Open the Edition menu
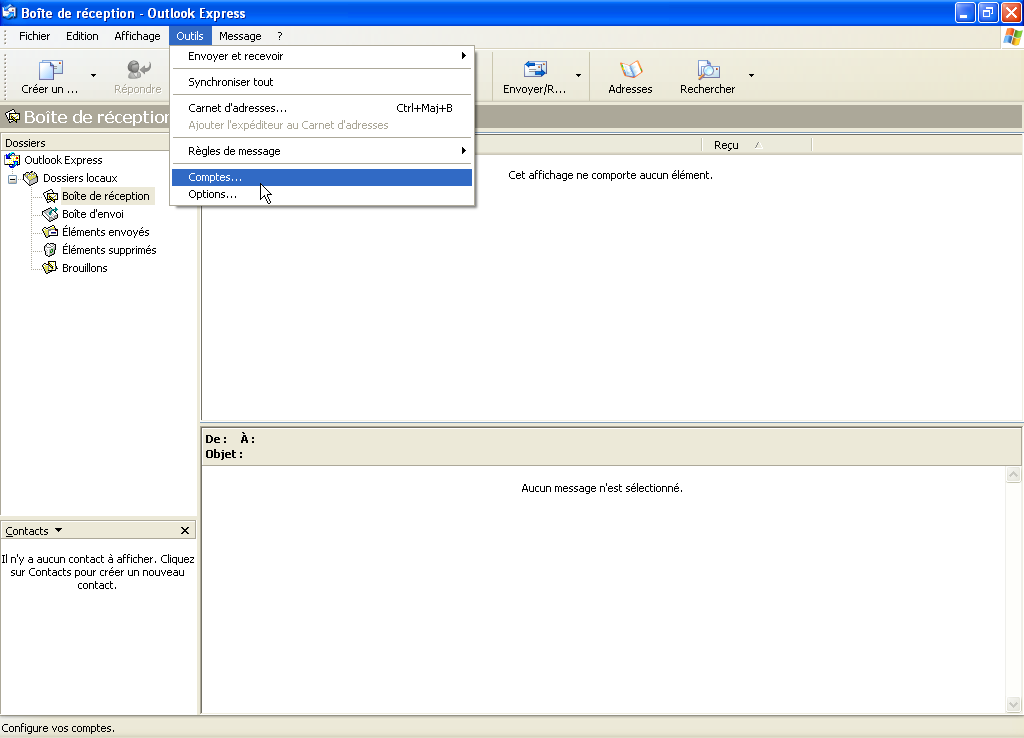 82,36
